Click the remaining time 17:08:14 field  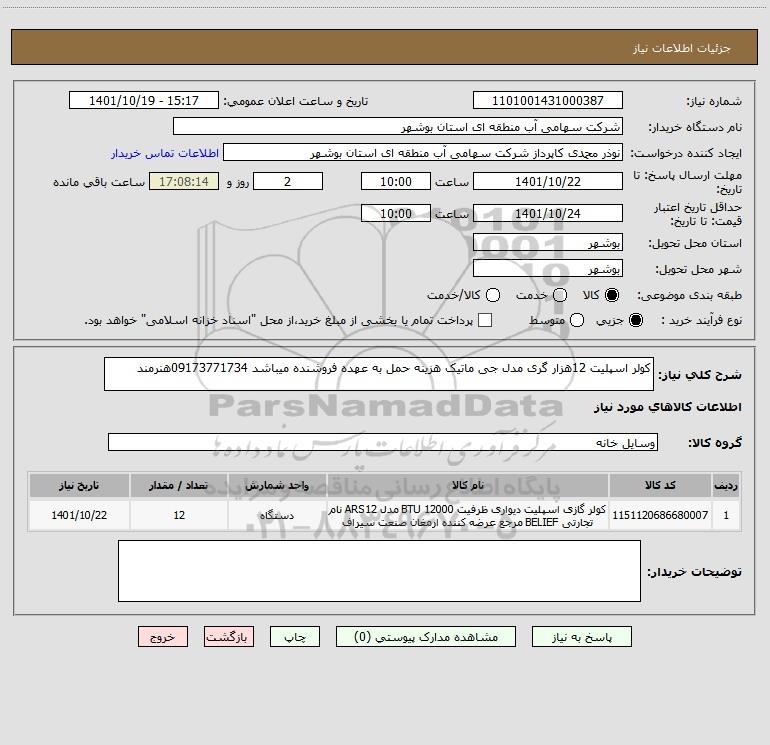[x=184, y=181]
